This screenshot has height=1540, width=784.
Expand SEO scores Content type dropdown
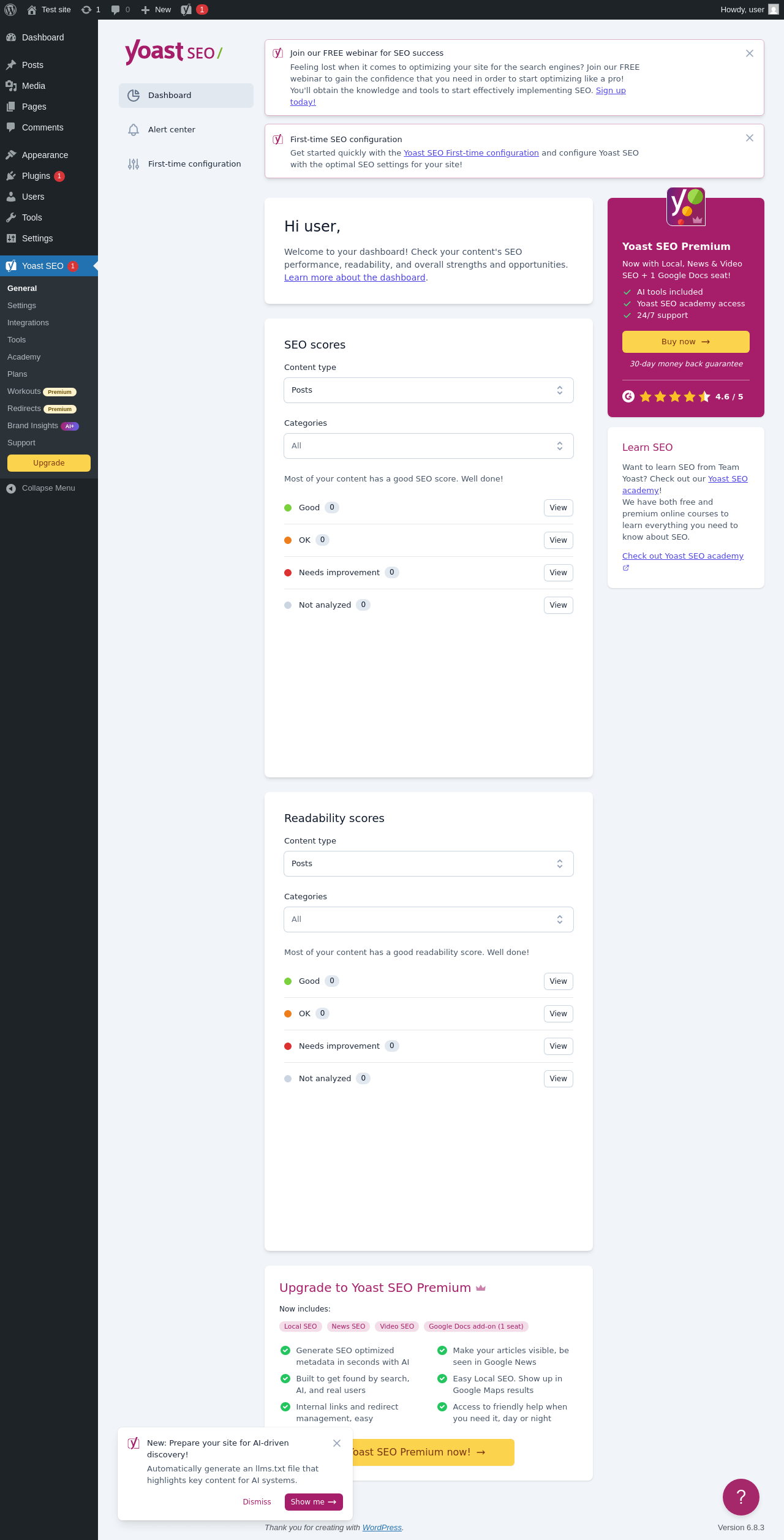(429, 390)
